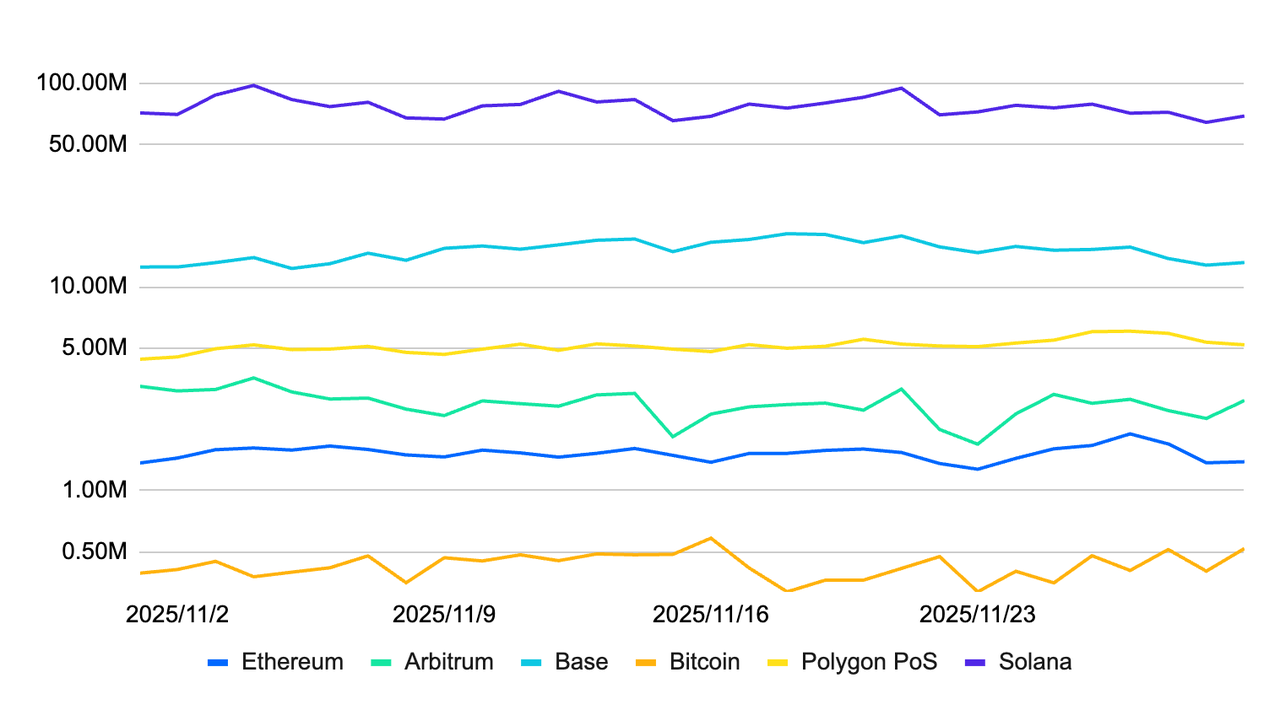
Task: Toggle the Ethereum series legend label
Action: 292,662
